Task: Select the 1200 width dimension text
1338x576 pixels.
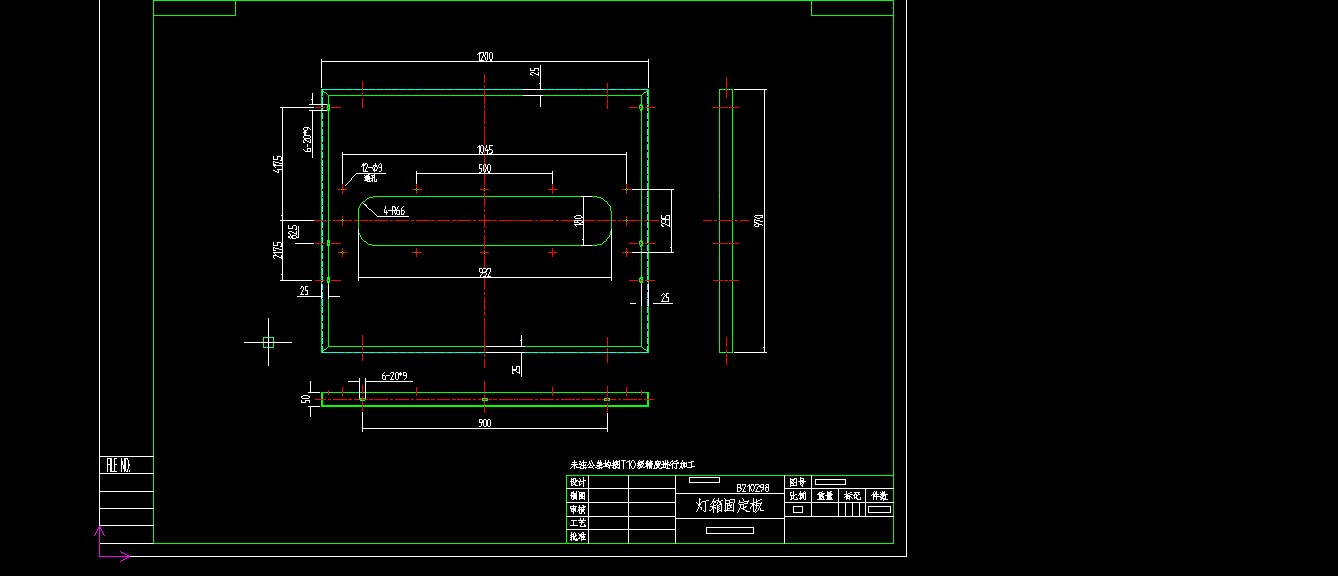Action: (x=485, y=57)
